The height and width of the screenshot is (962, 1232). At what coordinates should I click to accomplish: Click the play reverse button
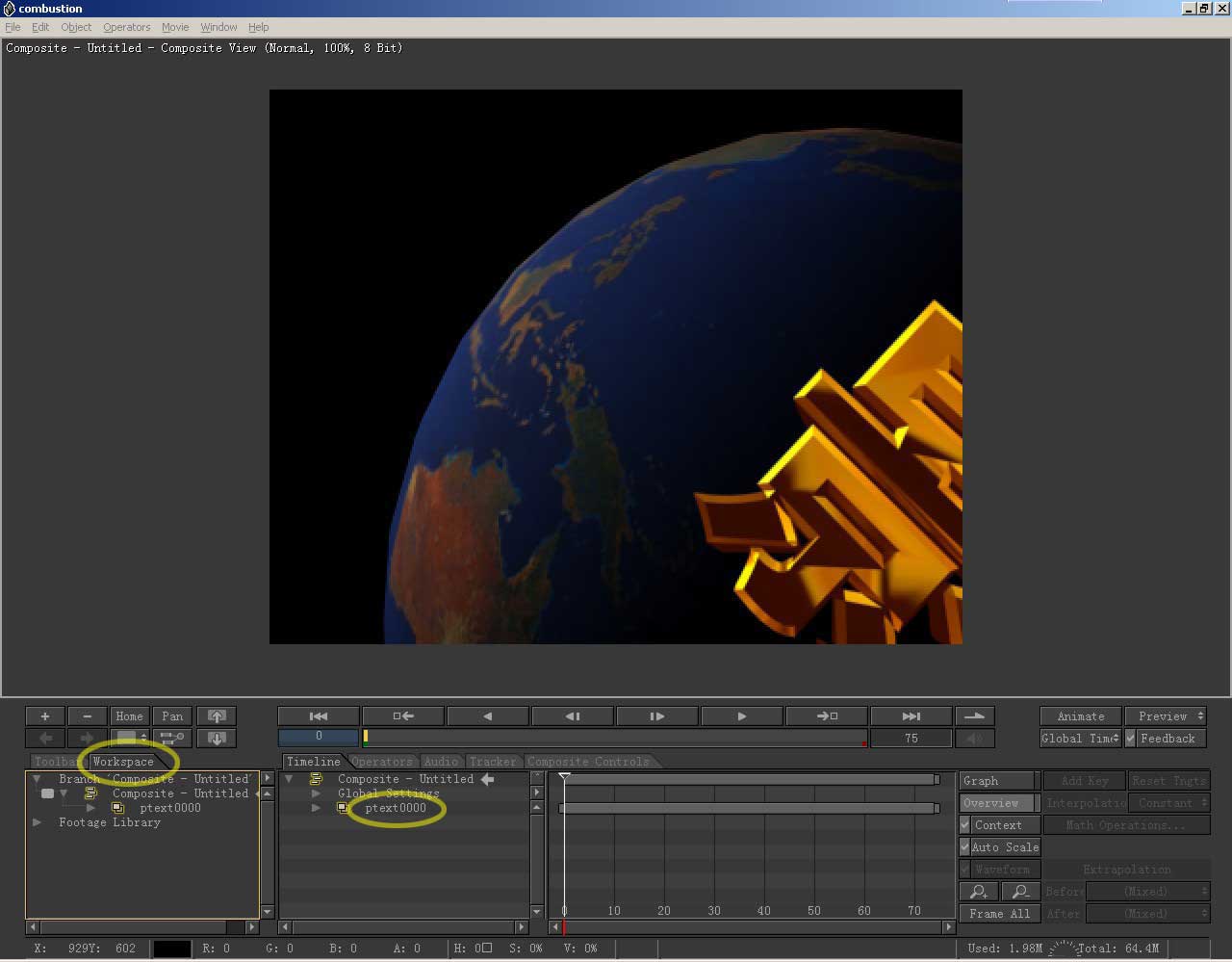tap(487, 716)
